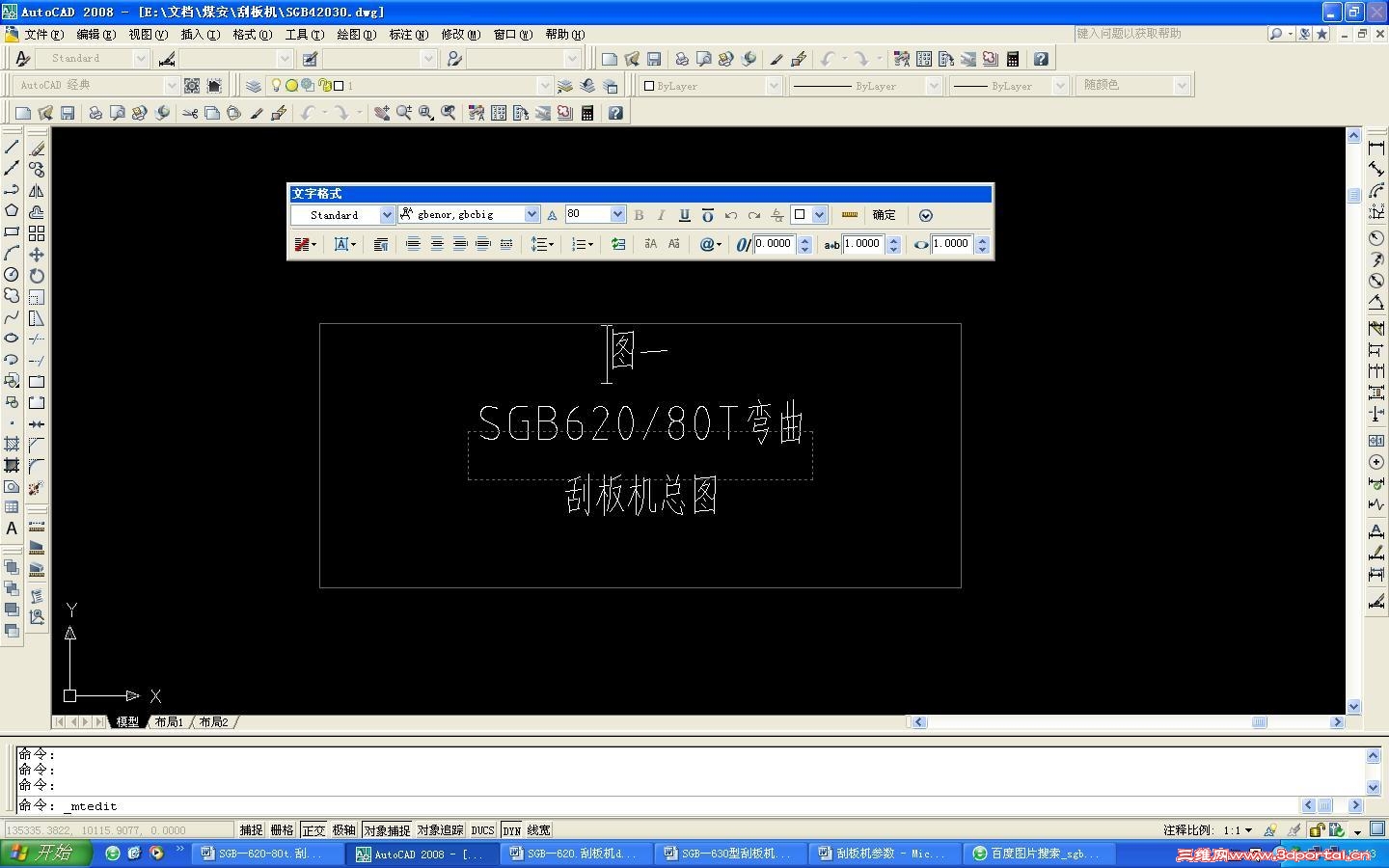Open 百度图片搜索 taskbar window
Viewport: 1389px width, 868px height.
pyautogui.click(x=1040, y=854)
